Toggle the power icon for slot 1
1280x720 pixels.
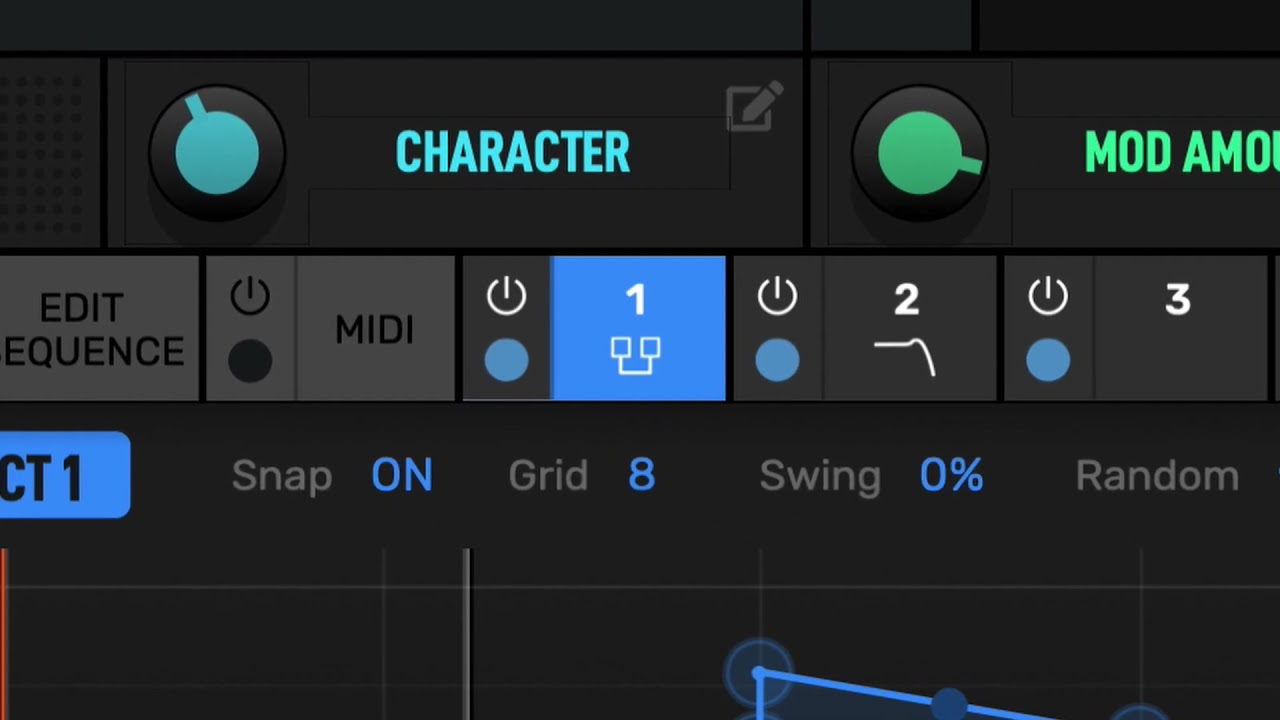(506, 297)
